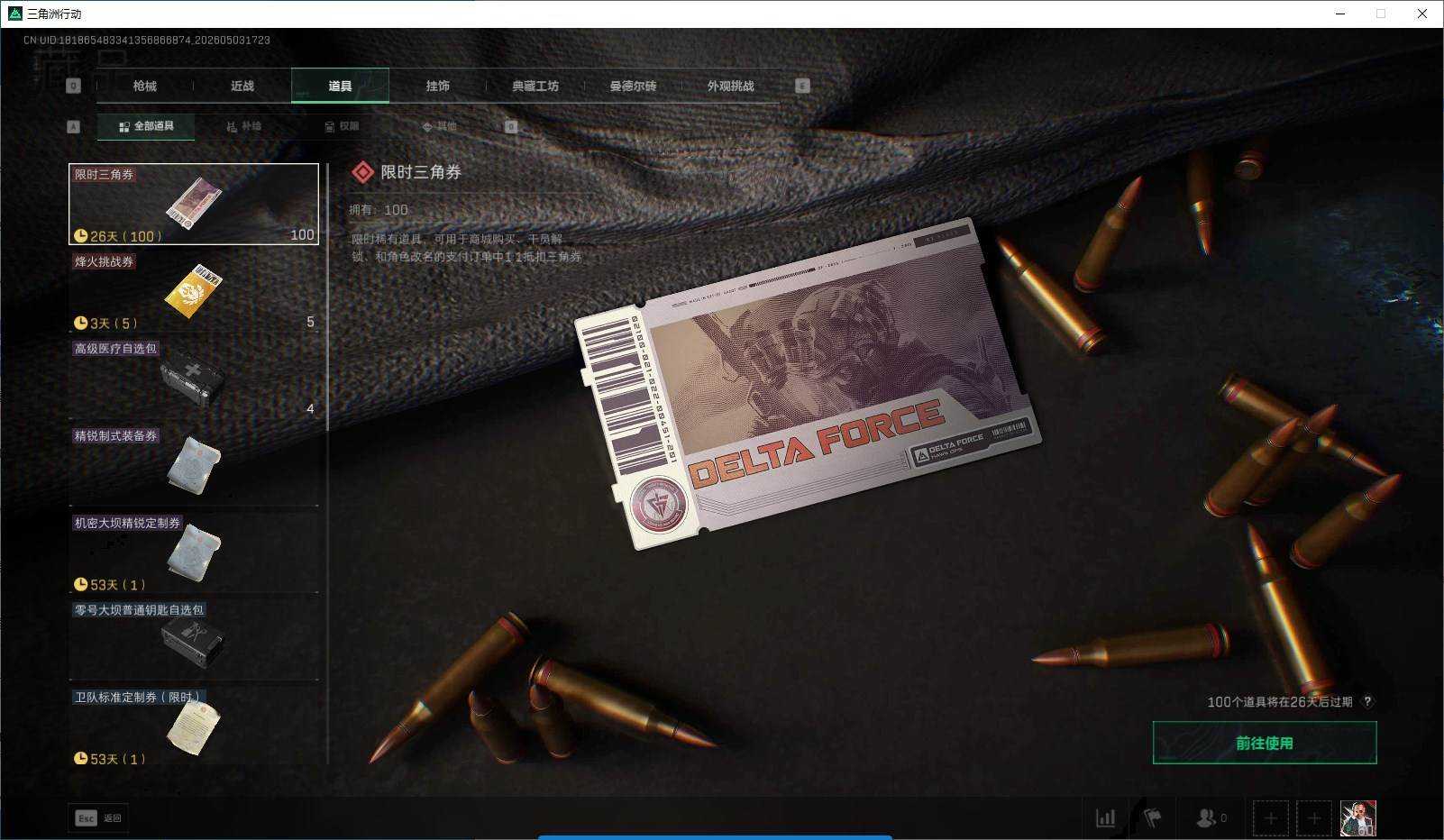The width and height of the screenshot is (1444, 840).
Task: Click the Q key previous-tab icon
Action: [74, 86]
